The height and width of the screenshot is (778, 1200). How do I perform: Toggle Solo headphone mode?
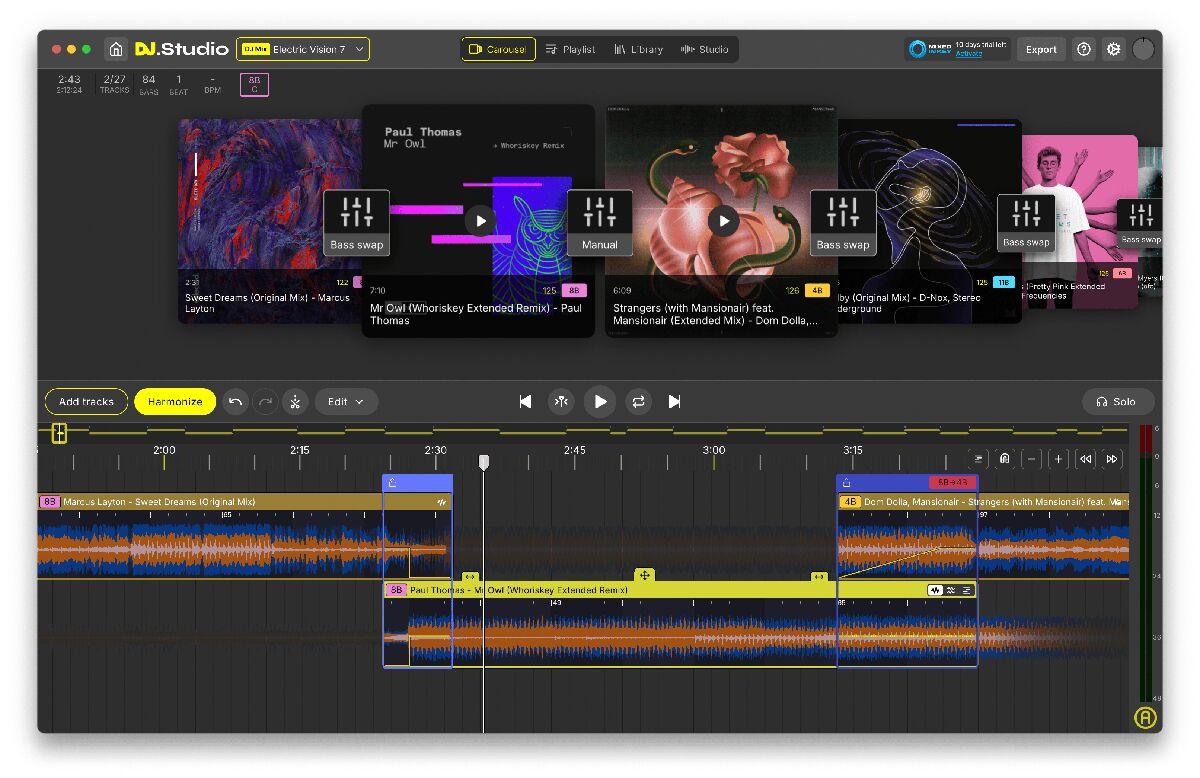pos(1117,402)
